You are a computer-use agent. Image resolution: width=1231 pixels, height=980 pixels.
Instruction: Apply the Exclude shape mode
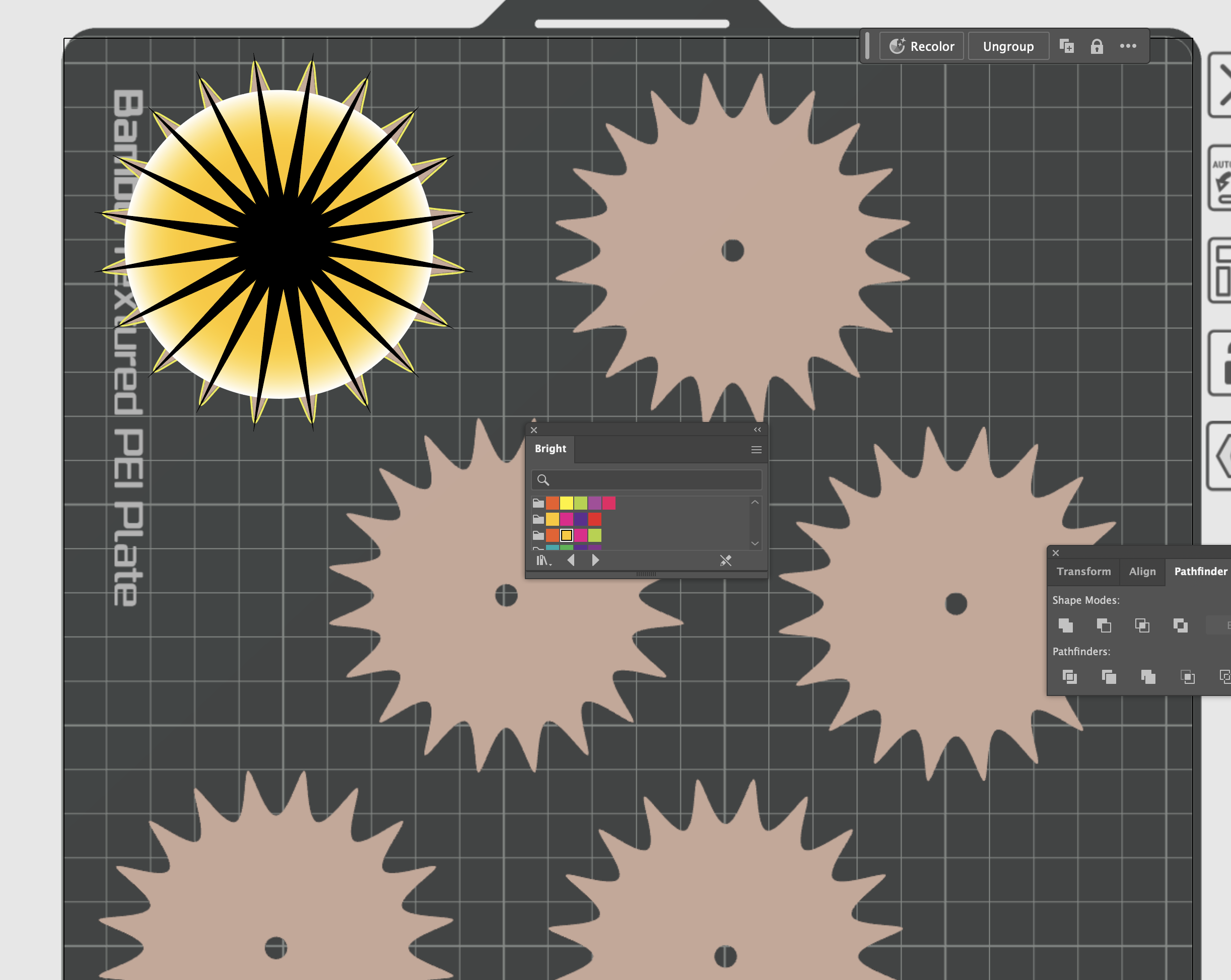click(x=1180, y=625)
